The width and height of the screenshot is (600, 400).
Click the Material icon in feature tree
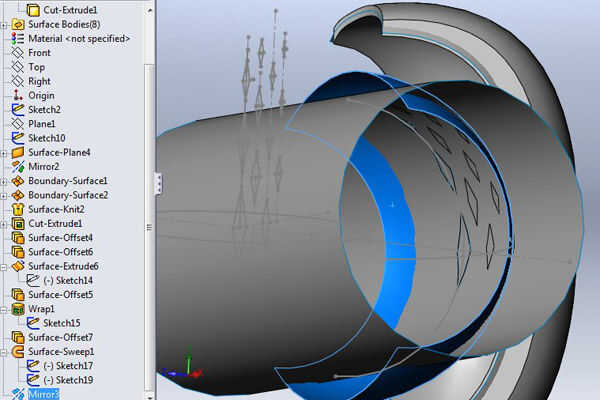click(x=18, y=39)
